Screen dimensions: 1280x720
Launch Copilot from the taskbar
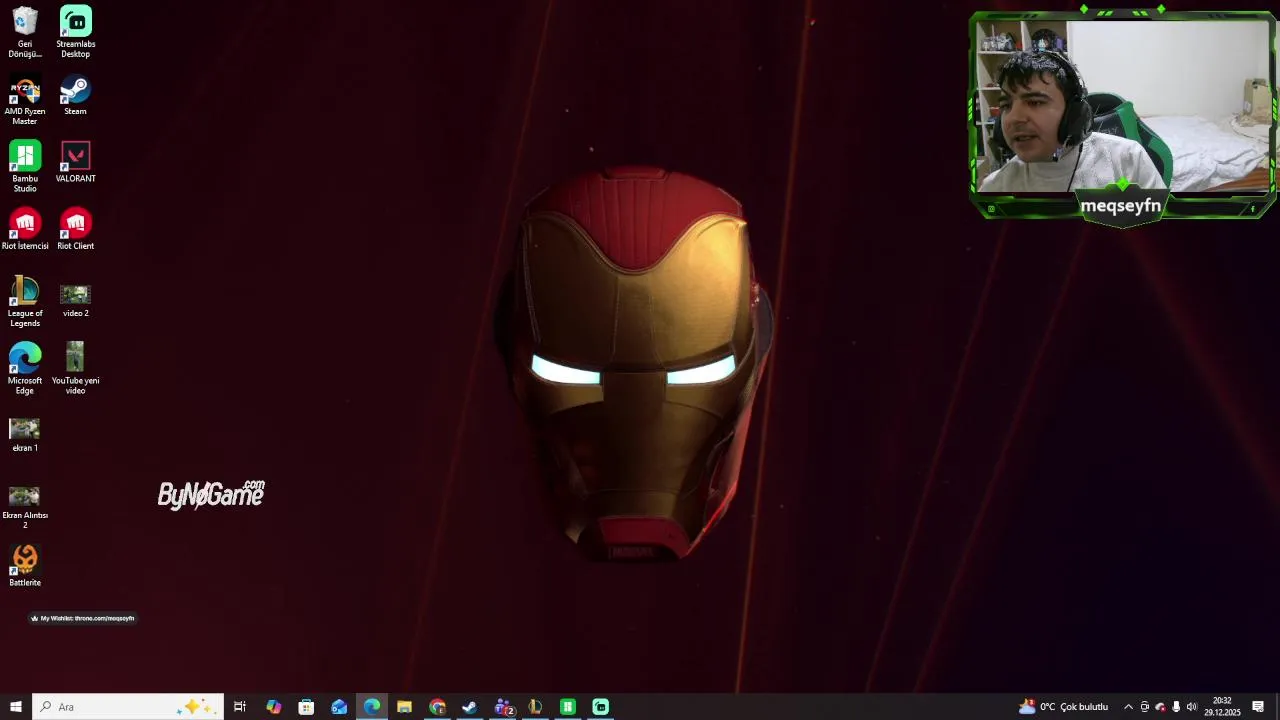[x=273, y=707]
